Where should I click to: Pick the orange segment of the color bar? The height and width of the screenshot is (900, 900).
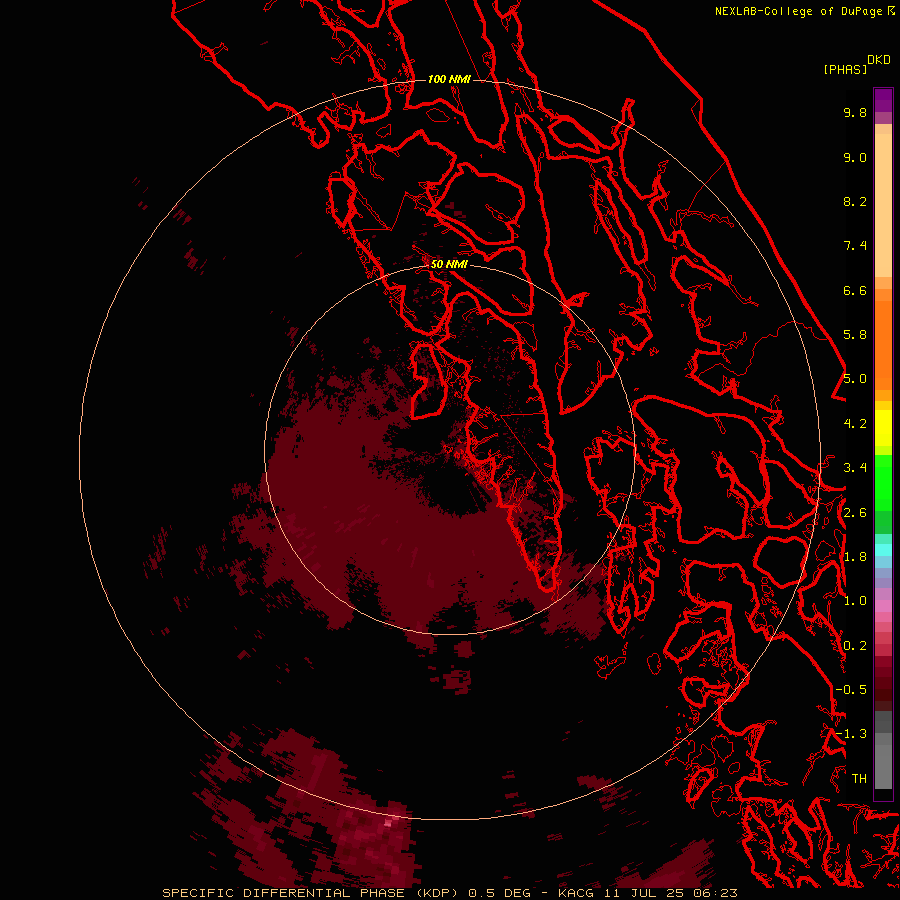click(883, 344)
